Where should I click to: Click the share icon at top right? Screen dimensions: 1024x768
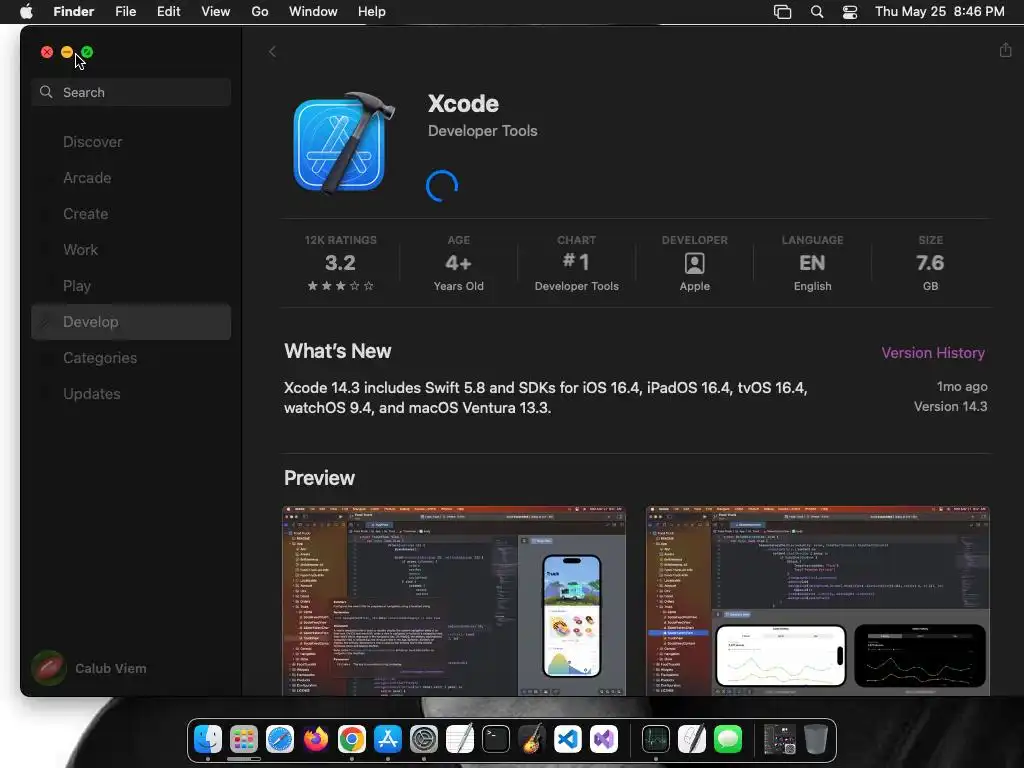click(1005, 50)
